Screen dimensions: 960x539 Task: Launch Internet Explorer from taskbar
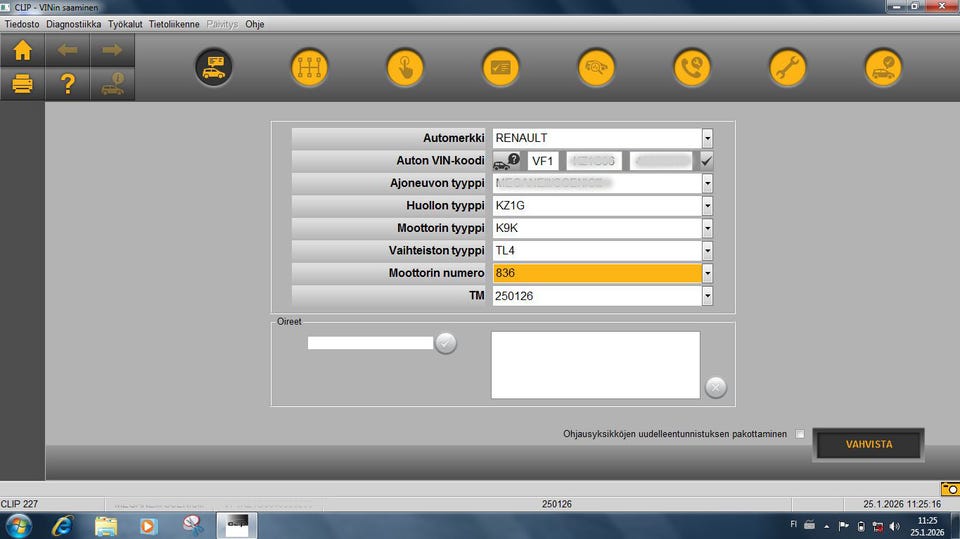(62, 526)
